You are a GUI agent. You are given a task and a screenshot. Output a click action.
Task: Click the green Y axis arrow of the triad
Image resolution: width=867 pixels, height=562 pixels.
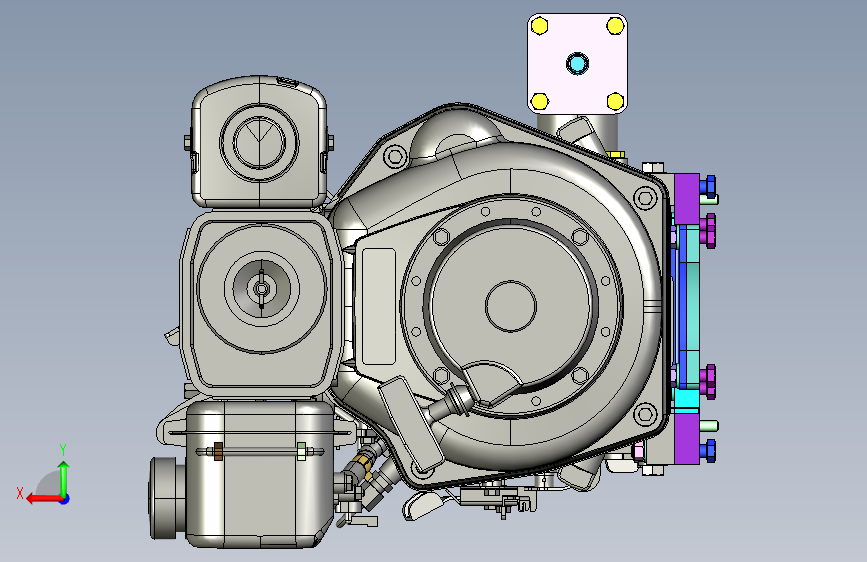point(64,477)
